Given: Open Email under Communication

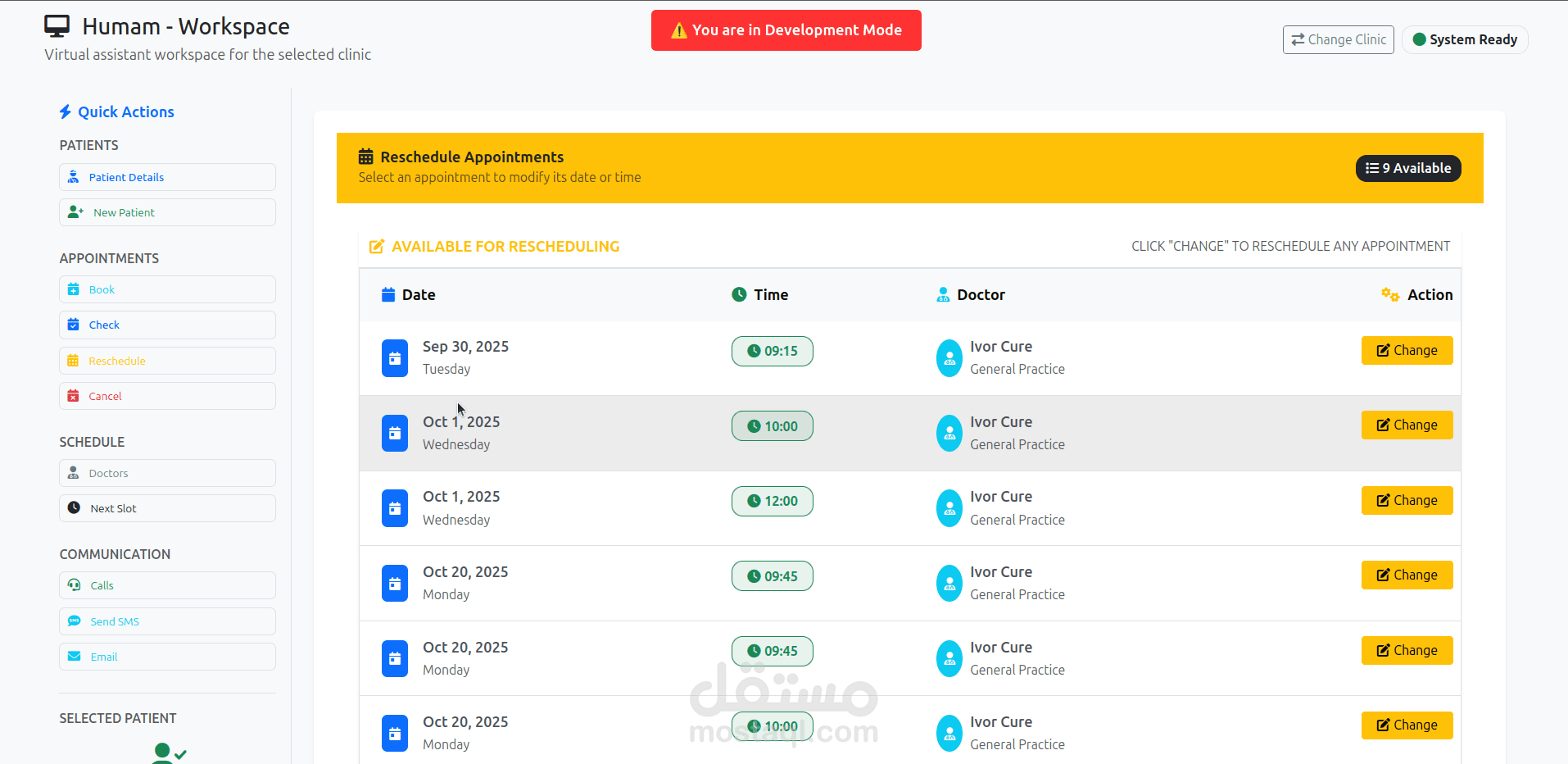Looking at the screenshot, I should (x=167, y=657).
